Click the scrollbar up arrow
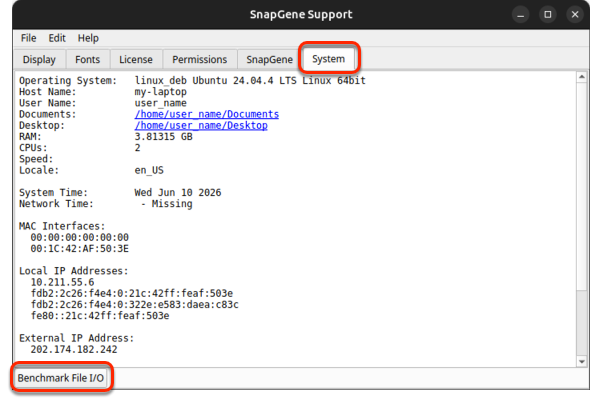Image resolution: width=590 pixels, height=399 pixels. point(582,77)
